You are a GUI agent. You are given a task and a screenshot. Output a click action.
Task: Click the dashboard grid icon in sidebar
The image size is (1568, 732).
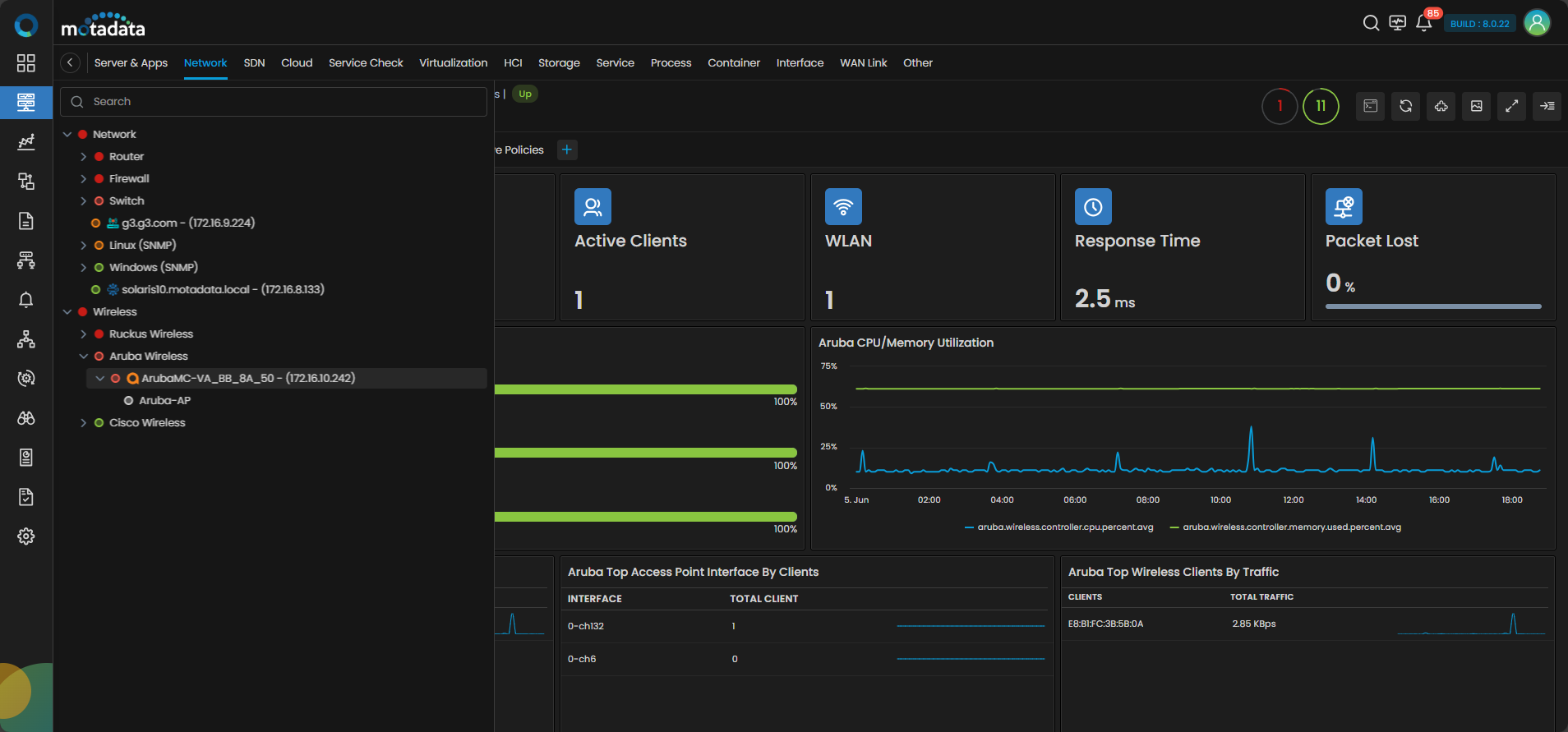click(x=26, y=63)
